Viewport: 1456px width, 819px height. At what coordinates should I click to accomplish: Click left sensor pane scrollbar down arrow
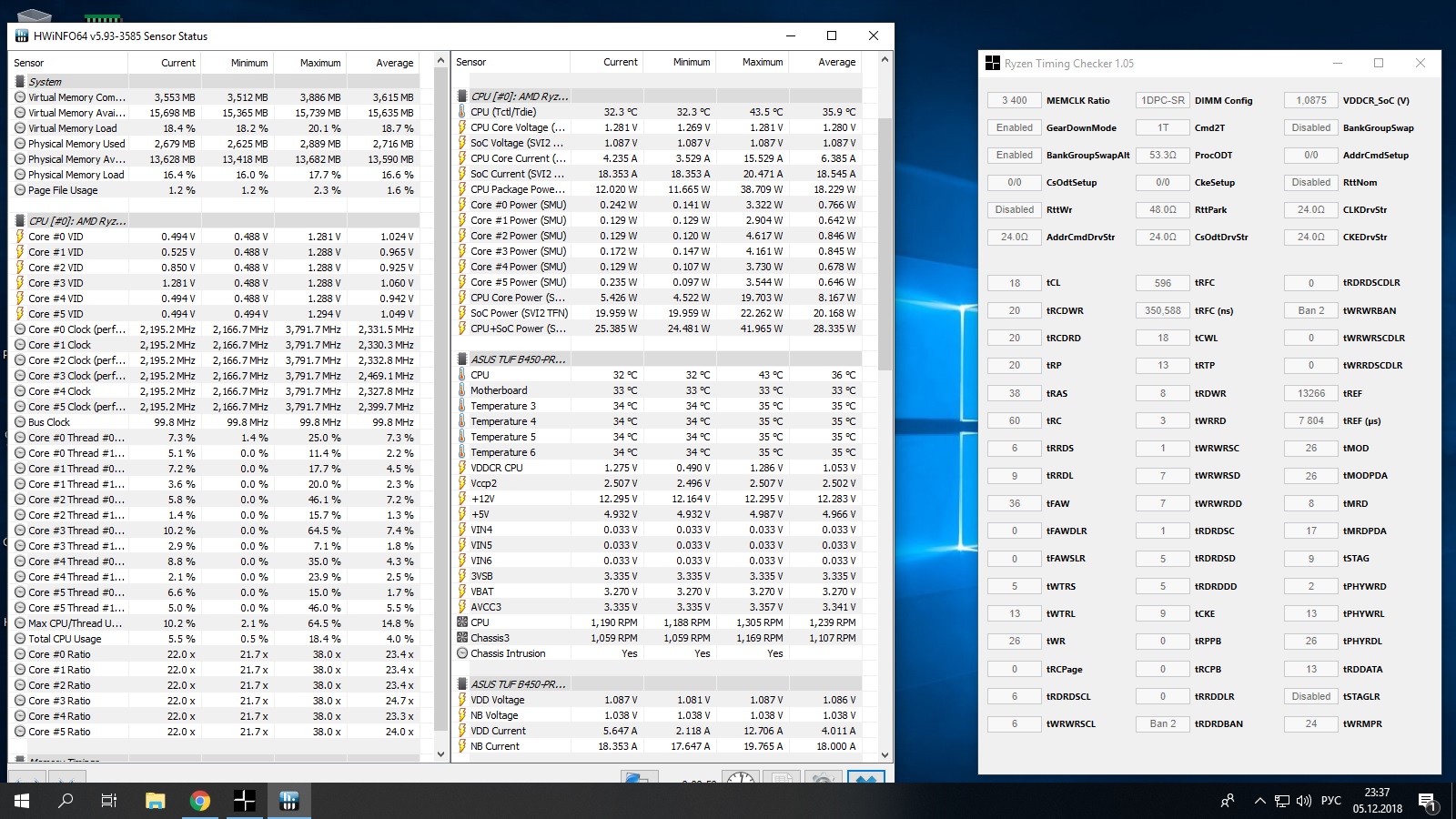441,753
